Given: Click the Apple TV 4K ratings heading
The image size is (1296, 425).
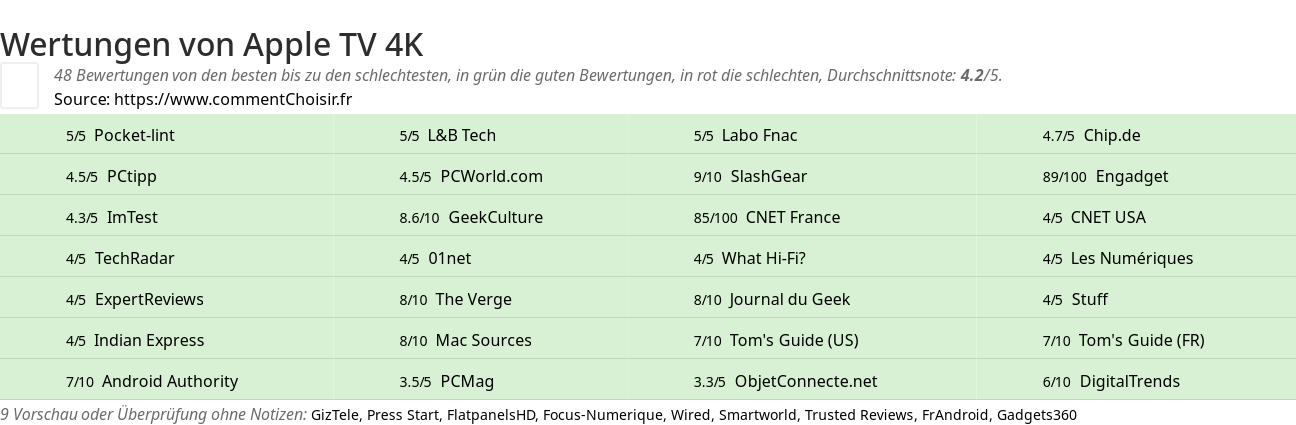Looking at the screenshot, I should pyautogui.click(x=212, y=44).
